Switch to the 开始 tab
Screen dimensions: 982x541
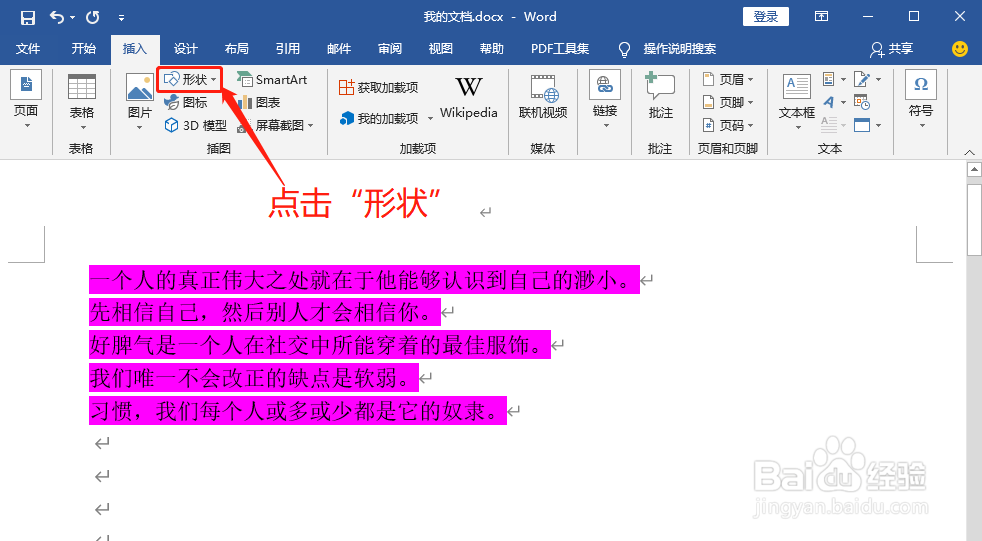[83, 49]
